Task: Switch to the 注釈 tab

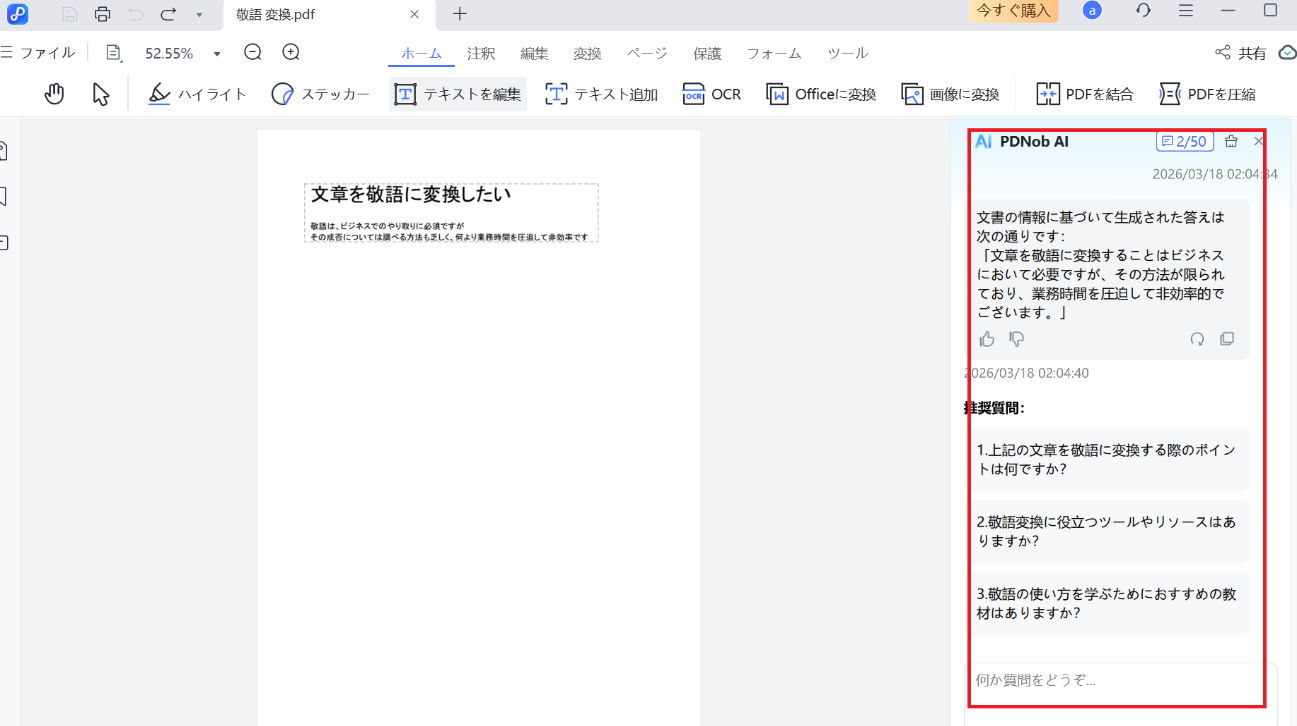Action: click(x=481, y=53)
